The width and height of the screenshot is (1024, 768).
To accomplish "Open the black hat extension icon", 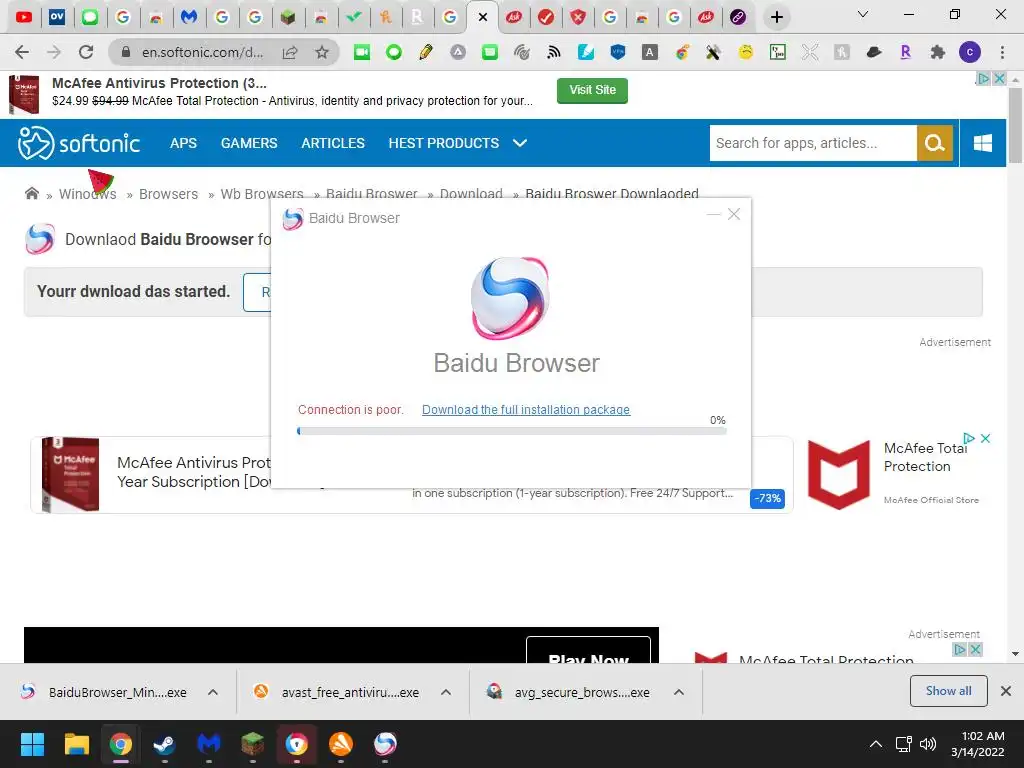I will pos(874,52).
